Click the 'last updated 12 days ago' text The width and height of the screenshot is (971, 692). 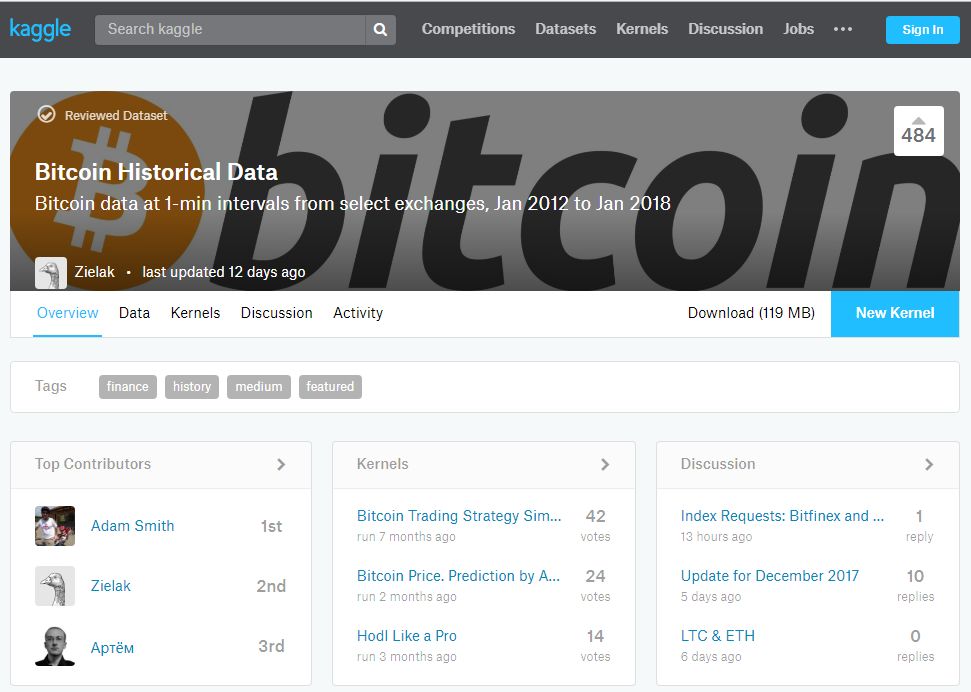pyautogui.click(x=224, y=272)
